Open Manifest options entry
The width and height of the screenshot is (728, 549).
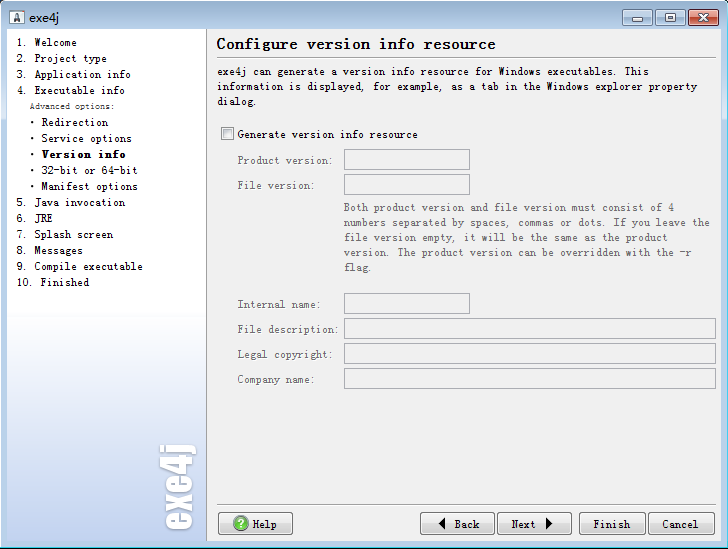89,186
